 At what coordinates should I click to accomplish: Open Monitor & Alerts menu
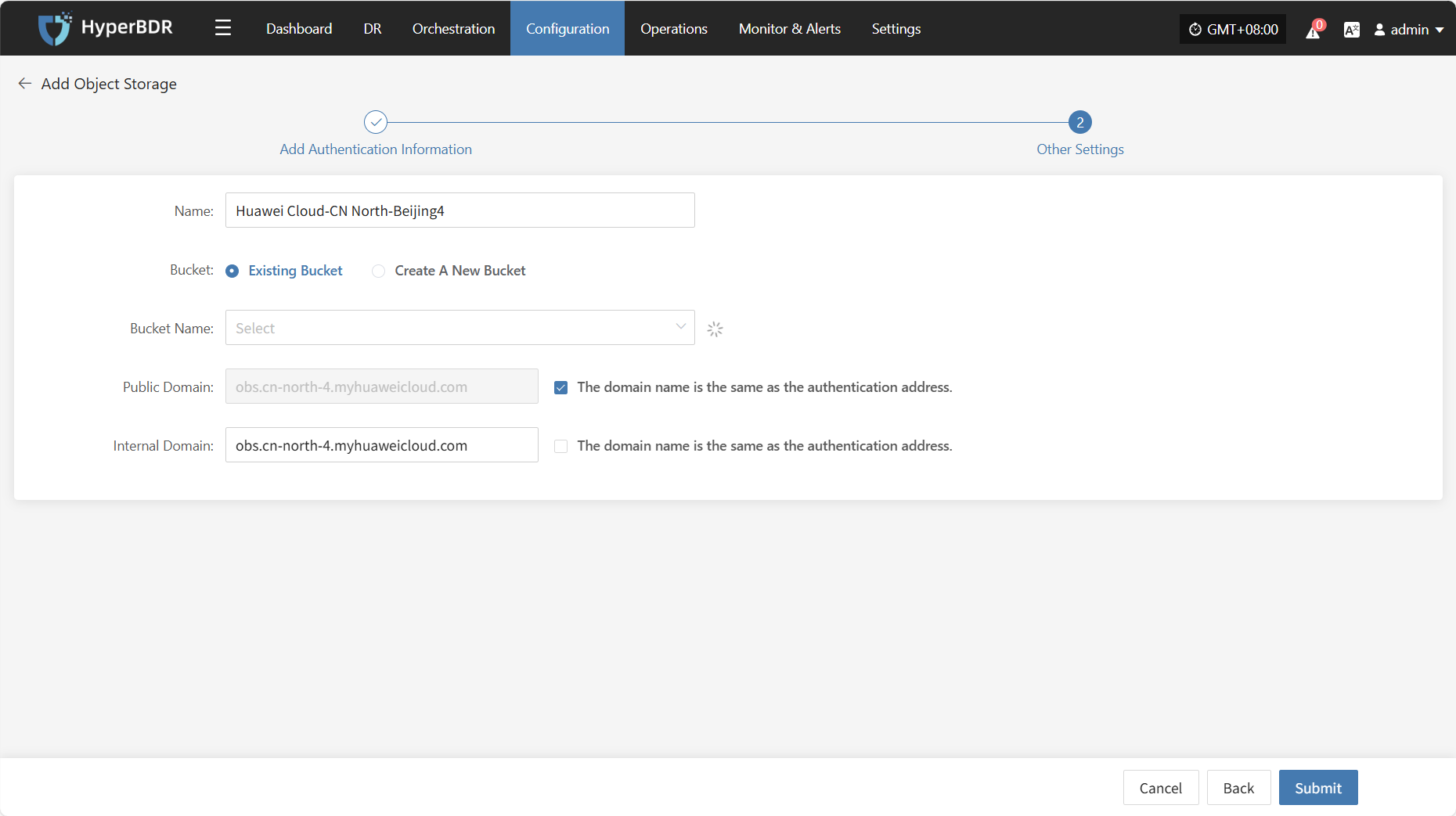tap(790, 29)
